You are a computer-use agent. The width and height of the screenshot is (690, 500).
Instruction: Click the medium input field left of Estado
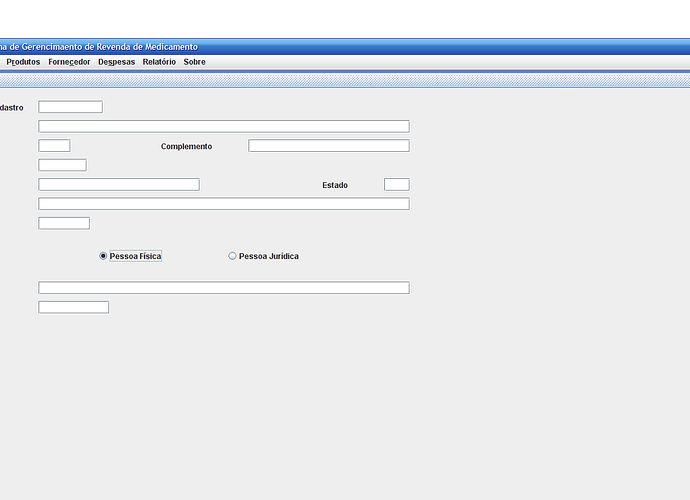click(119, 184)
